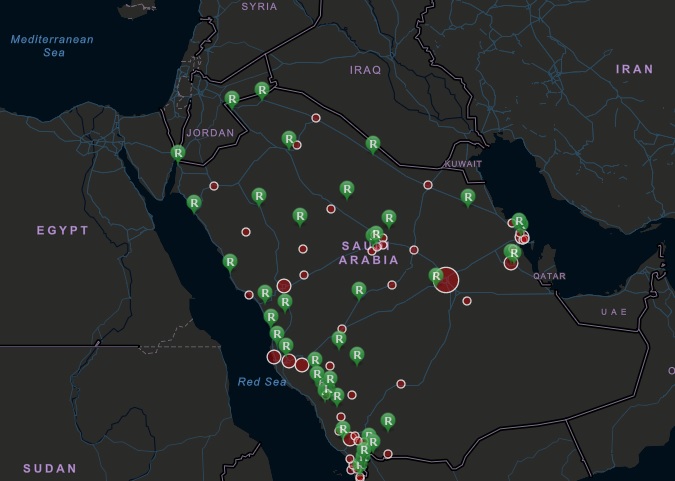Viewport: 675px width, 481px height.
Task: Click the UAE country label
Action: [613, 312]
